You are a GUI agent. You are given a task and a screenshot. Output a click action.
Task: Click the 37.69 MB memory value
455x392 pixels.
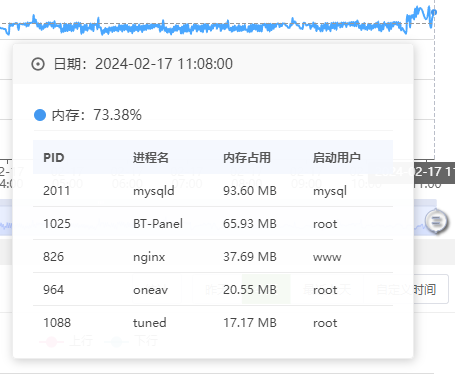pyautogui.click(x=250, y=257)
